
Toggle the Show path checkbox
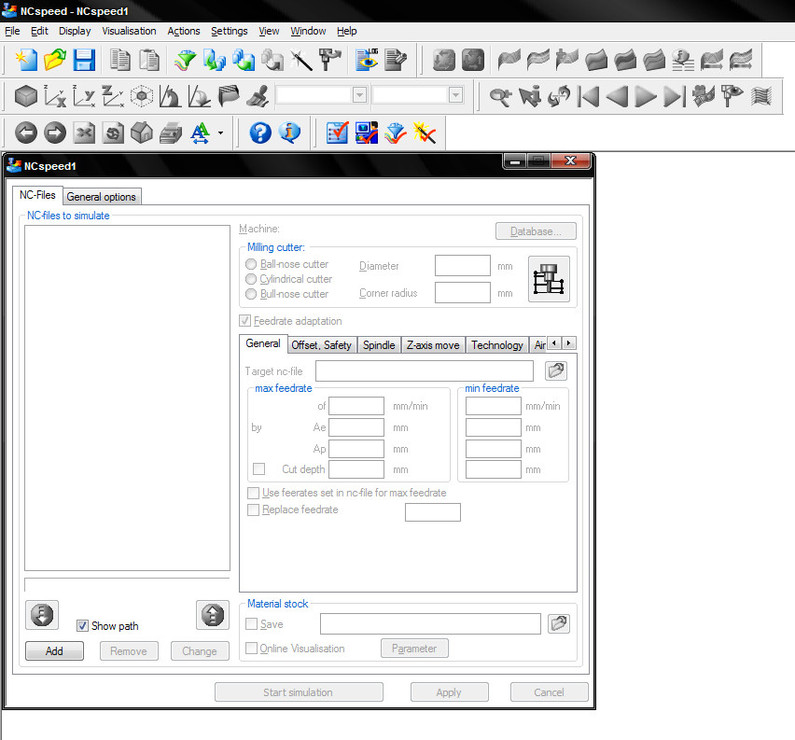pos(82,626)
